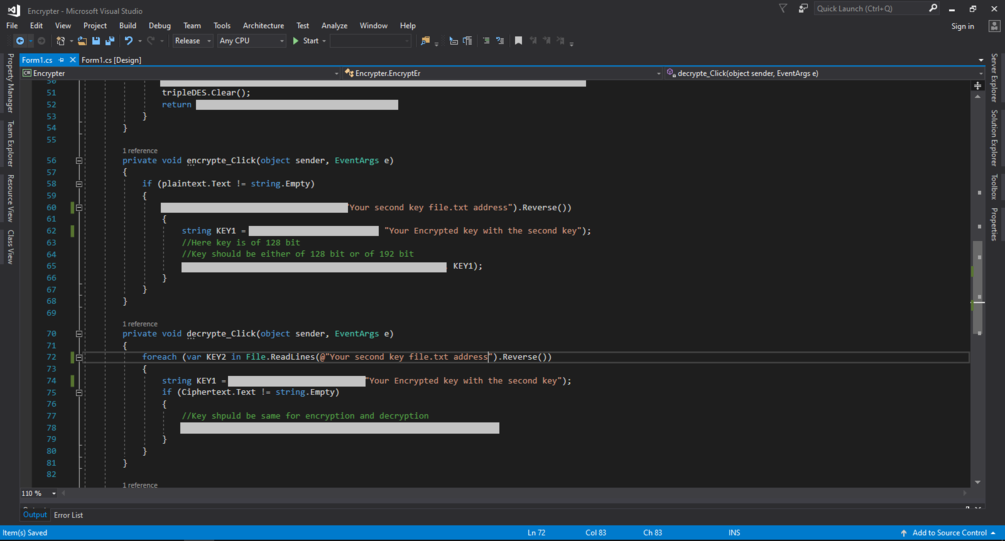Click the account picture icon near Sign in
Image resolution: width=1005 pixels, height=541 pixels.
tap(994, 26)
